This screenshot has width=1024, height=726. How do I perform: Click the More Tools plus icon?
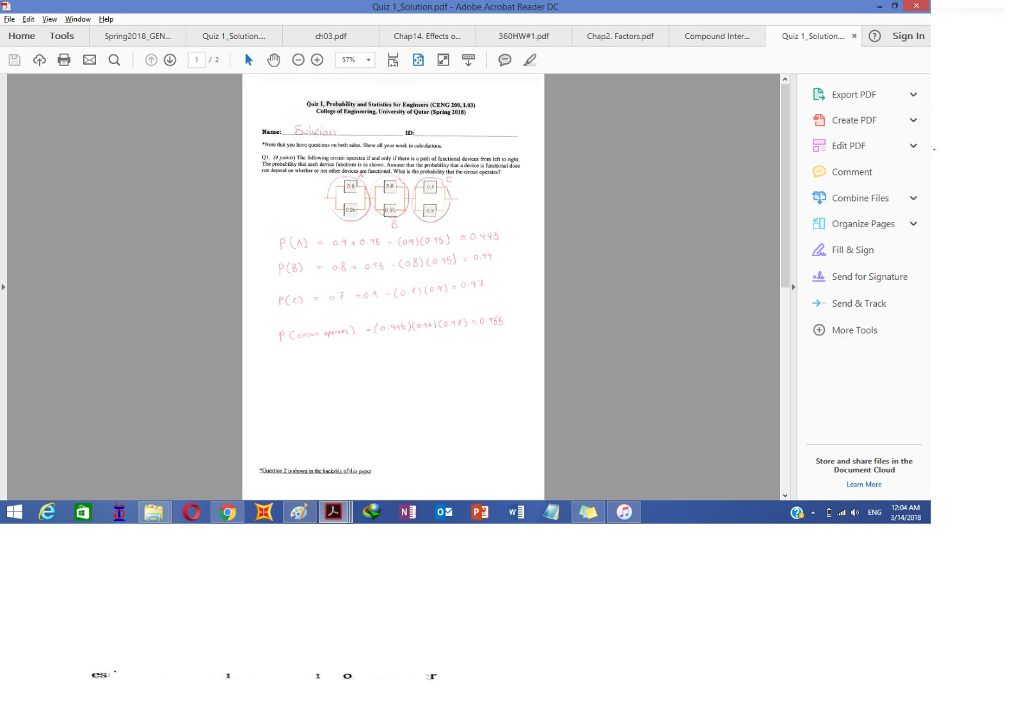coord(818,330)
